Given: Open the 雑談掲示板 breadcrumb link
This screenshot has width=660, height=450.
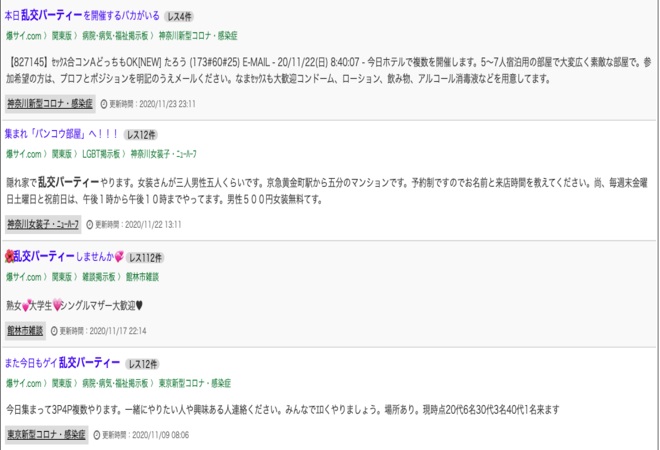Looking at the screenshot, I should 98,277.
